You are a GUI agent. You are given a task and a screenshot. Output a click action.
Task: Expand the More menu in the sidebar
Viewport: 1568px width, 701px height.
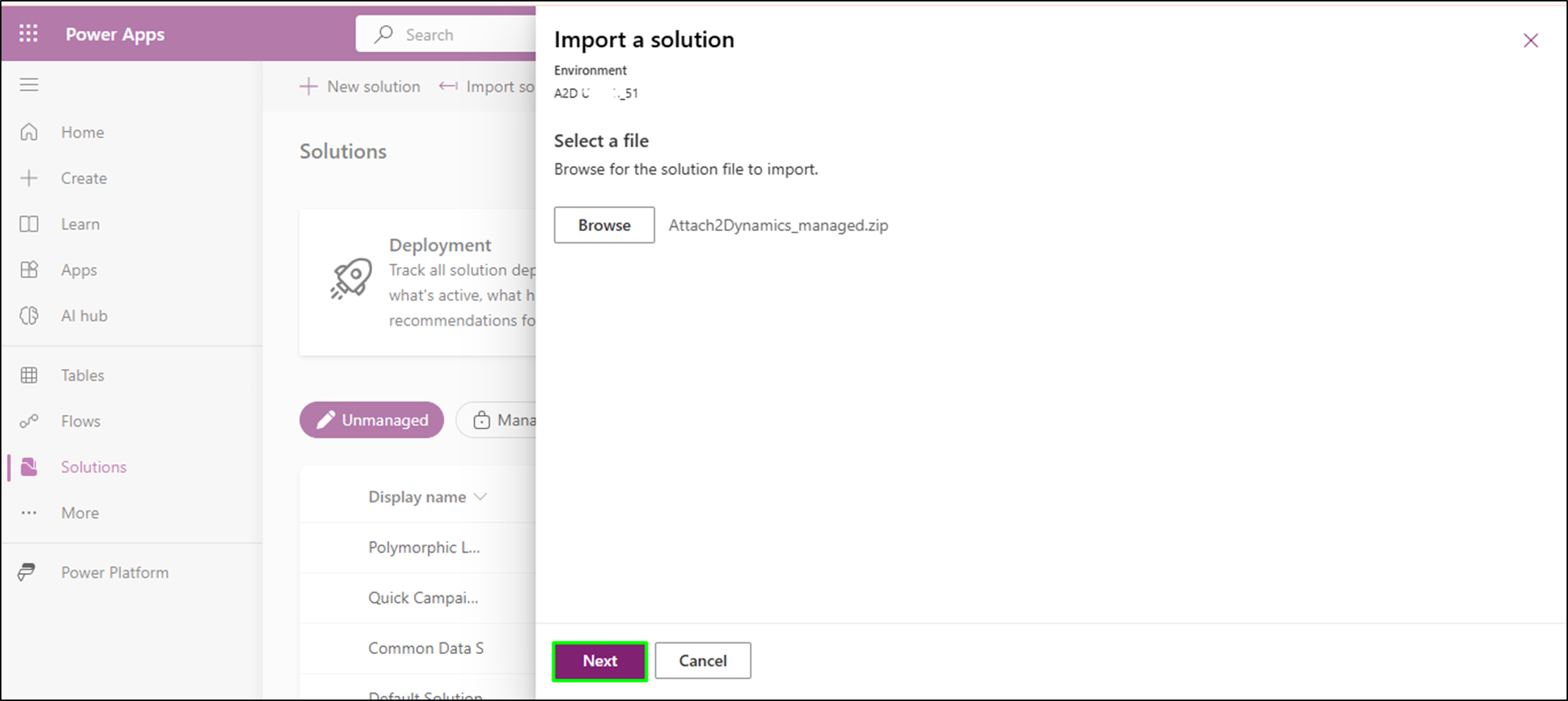coord(79,513)
